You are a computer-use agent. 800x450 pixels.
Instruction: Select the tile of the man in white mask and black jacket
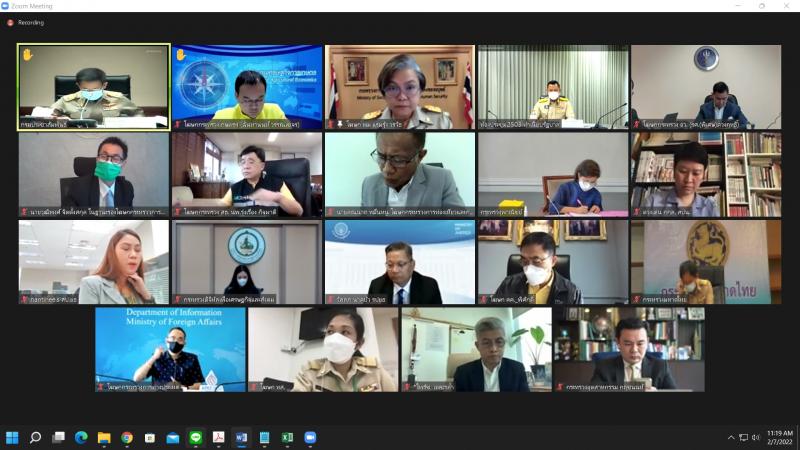point(553,262)
